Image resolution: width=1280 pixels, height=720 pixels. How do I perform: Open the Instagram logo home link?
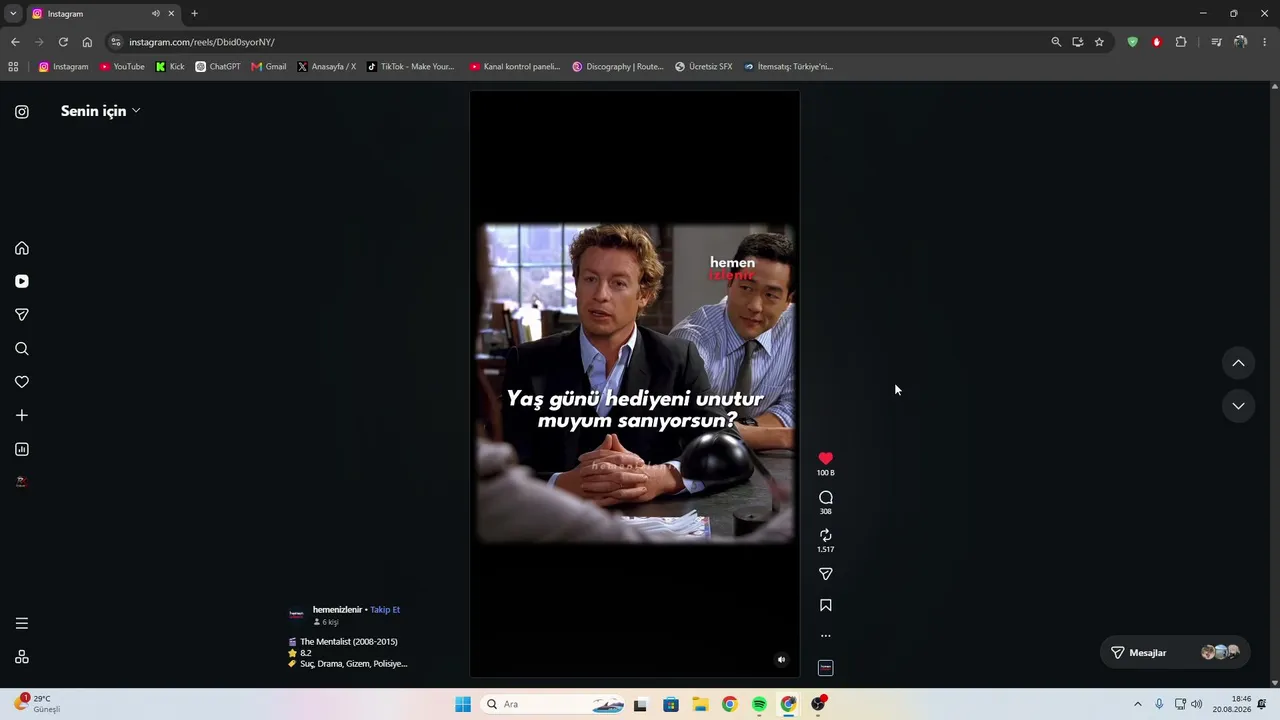click(22, 112)
